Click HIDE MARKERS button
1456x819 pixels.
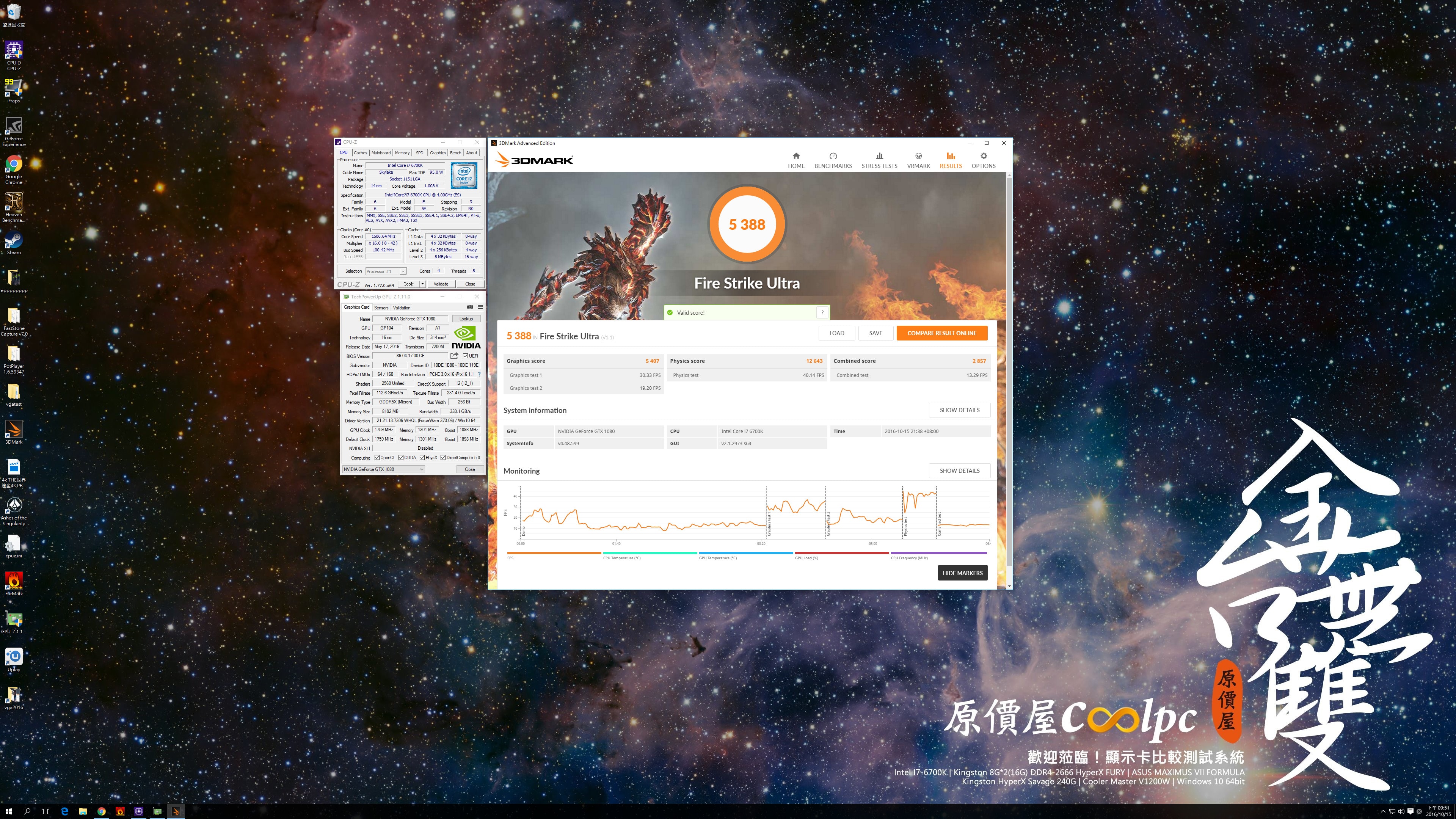(x=963, y=573)
